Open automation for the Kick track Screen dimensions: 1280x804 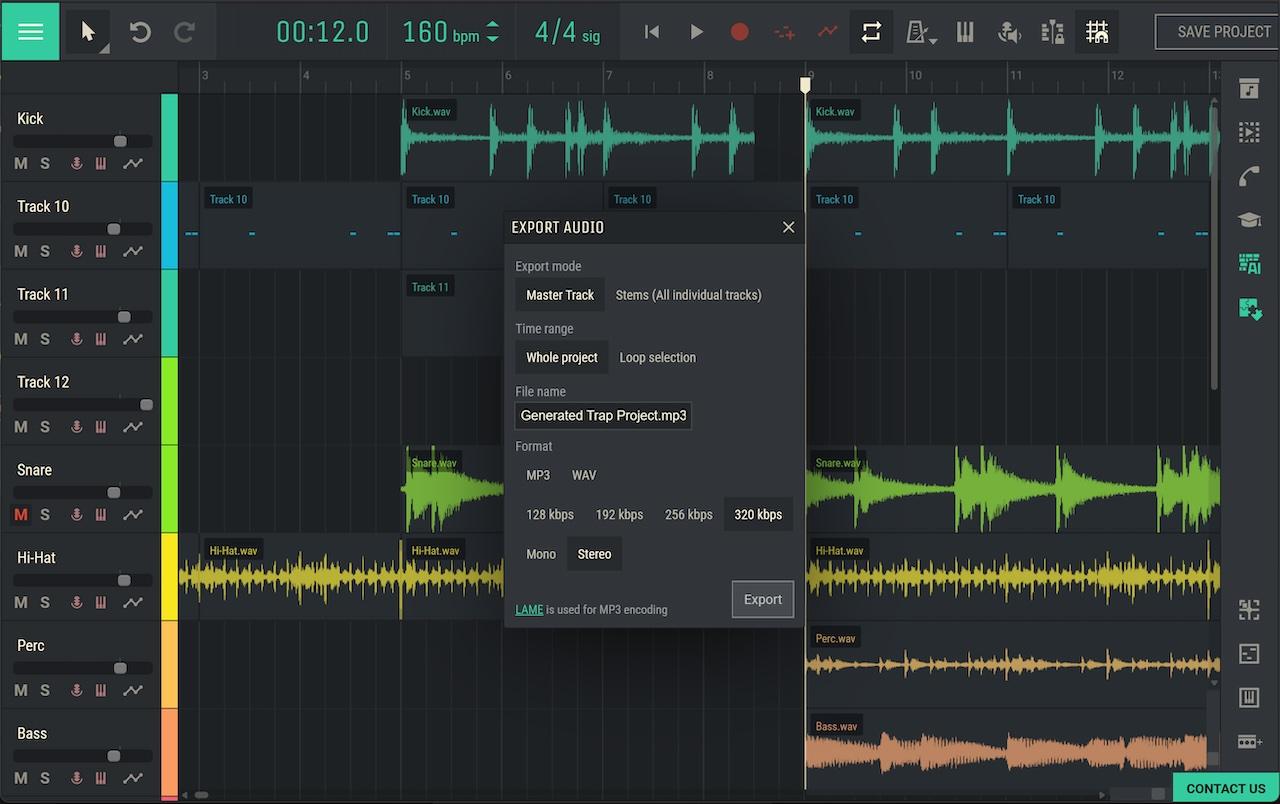132,163
